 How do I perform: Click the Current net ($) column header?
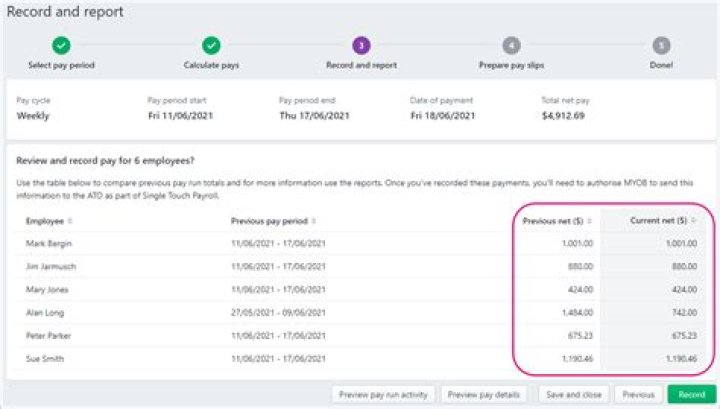tap(658, 221)
